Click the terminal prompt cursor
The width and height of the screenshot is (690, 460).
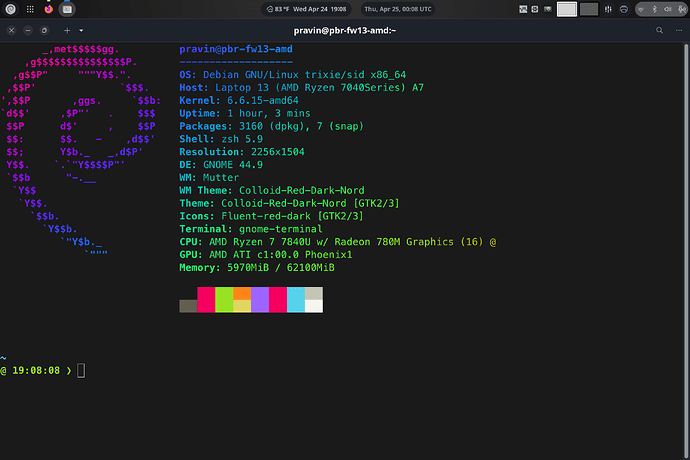pyautogui.click(x=82, y=371)
